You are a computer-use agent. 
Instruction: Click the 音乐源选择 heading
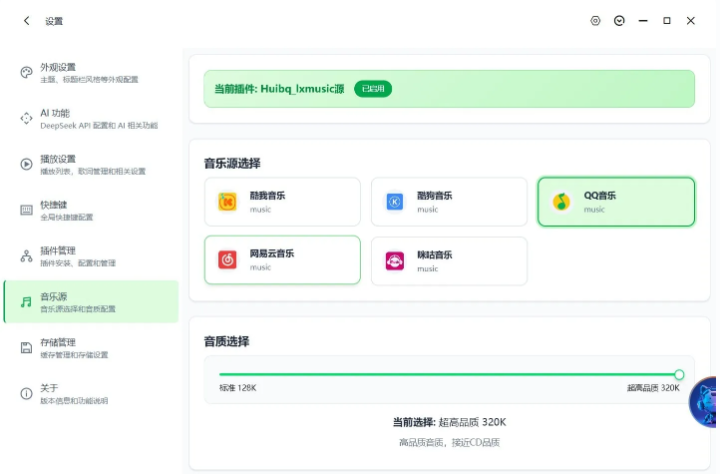click(232, 164)
